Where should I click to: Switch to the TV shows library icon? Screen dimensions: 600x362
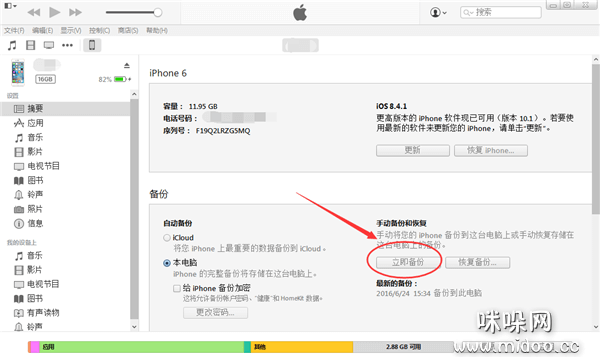49,45
